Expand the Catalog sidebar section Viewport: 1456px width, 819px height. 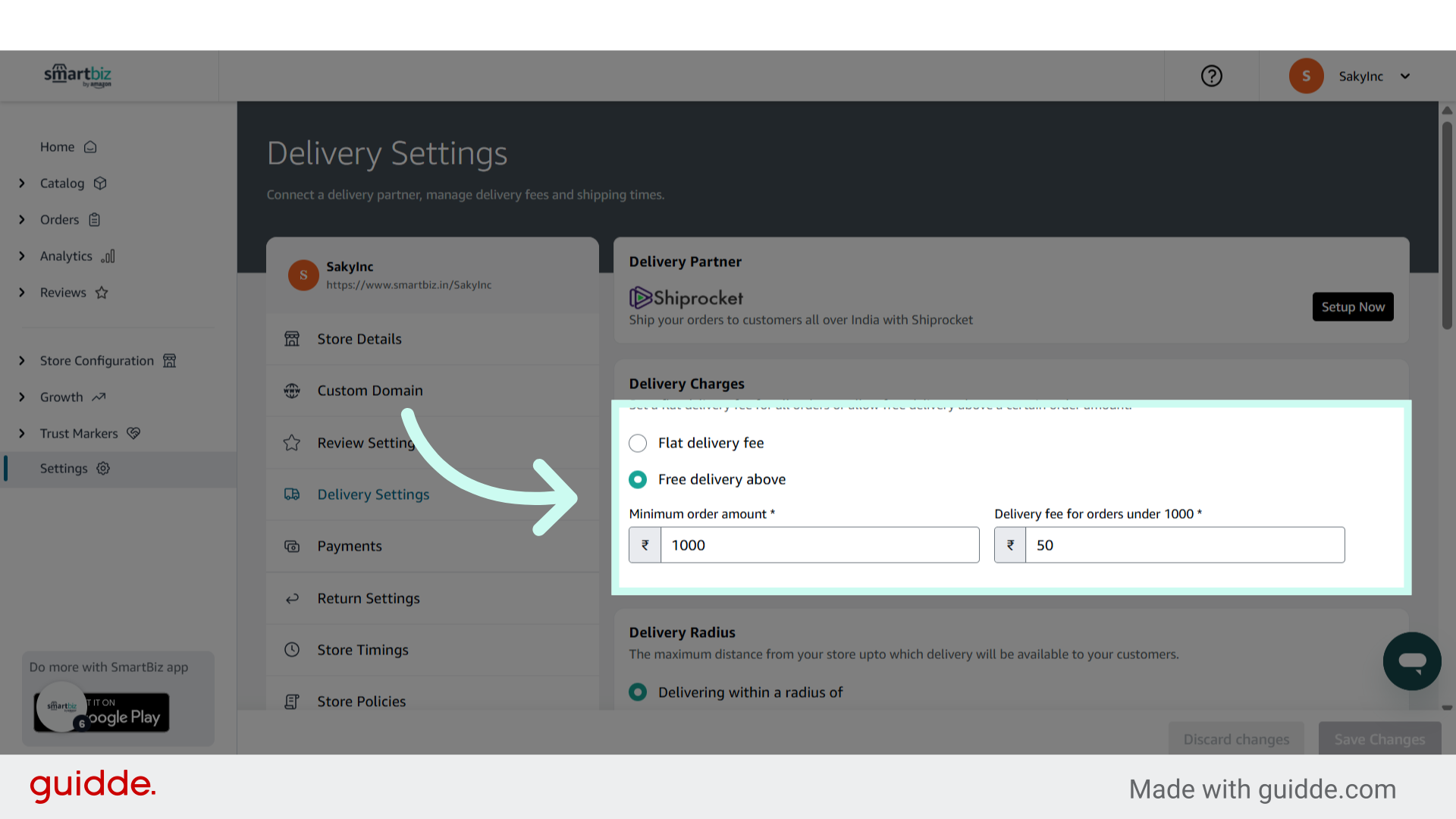pyautogui.click(x=21, y=183)
